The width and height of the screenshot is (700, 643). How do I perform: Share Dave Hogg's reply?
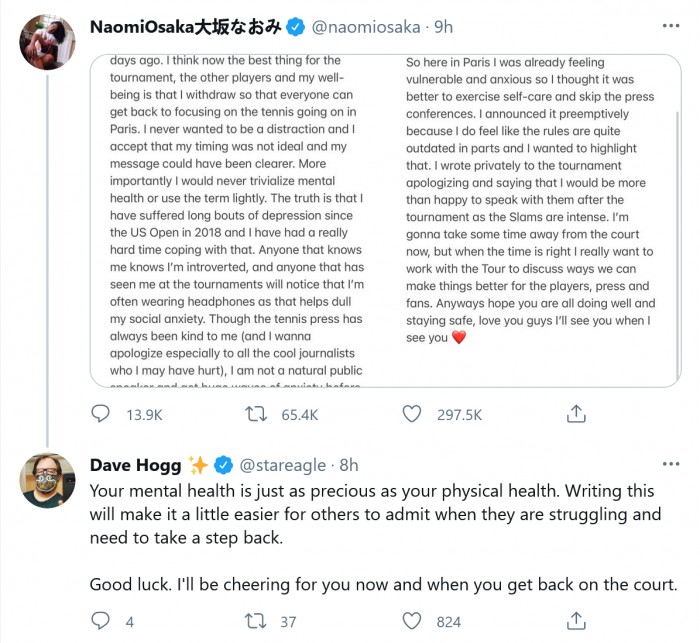[x=576, y=621]
